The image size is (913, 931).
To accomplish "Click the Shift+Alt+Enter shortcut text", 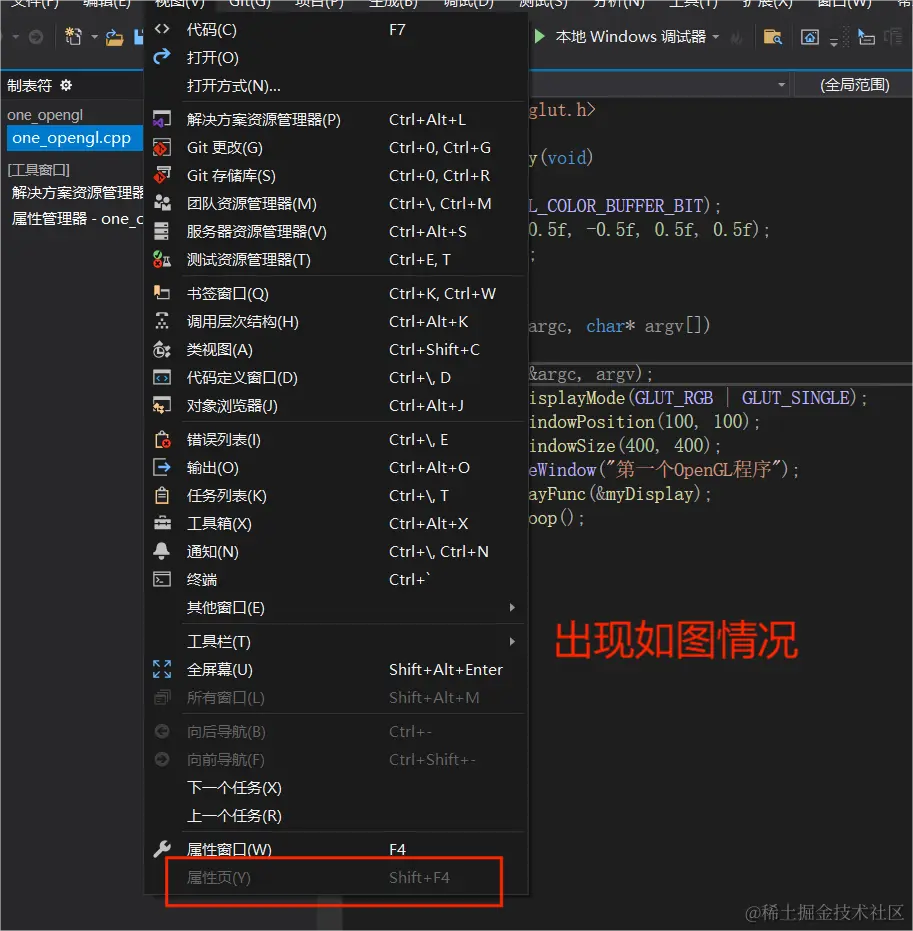I will [446, 669].
